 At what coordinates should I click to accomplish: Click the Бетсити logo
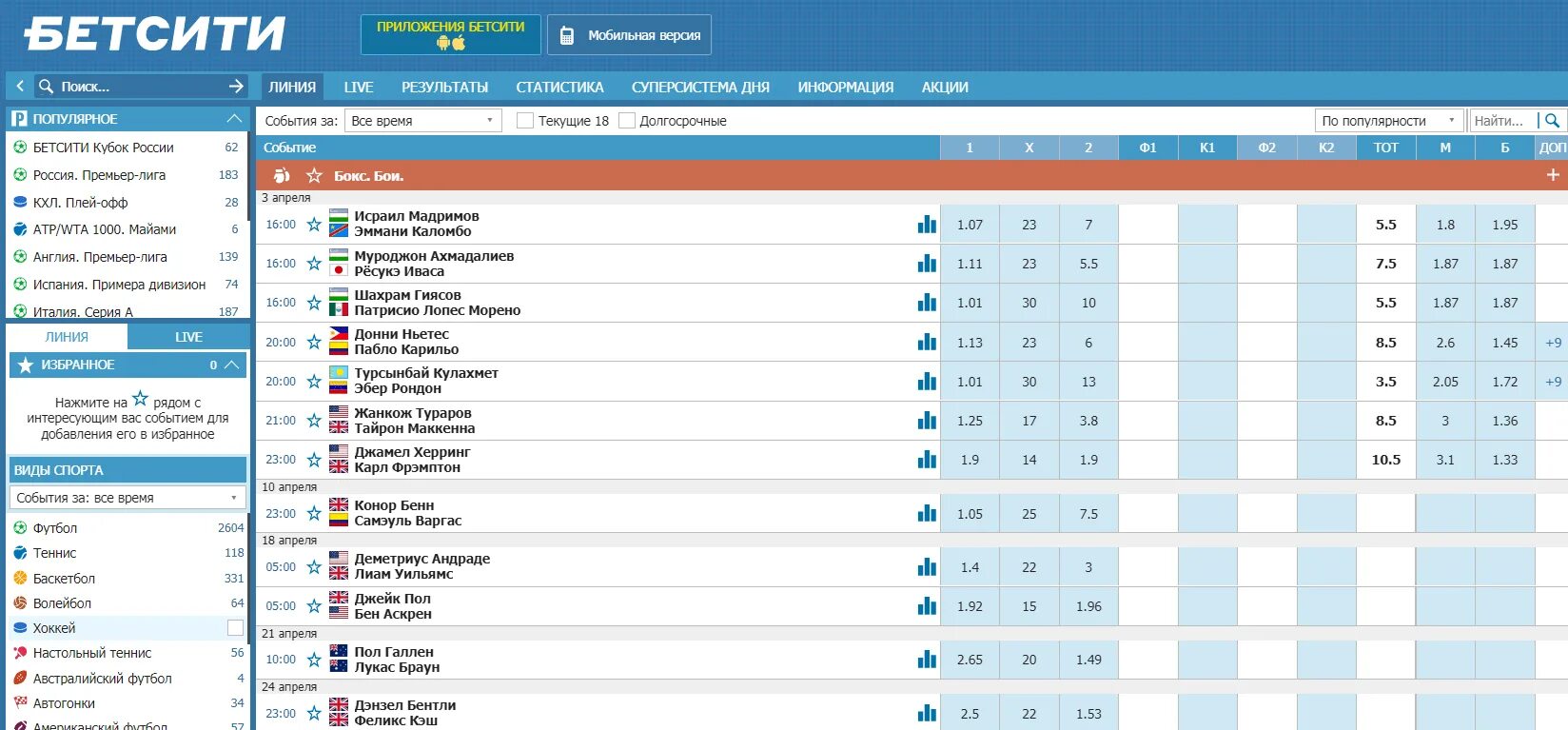click(154, 34)
